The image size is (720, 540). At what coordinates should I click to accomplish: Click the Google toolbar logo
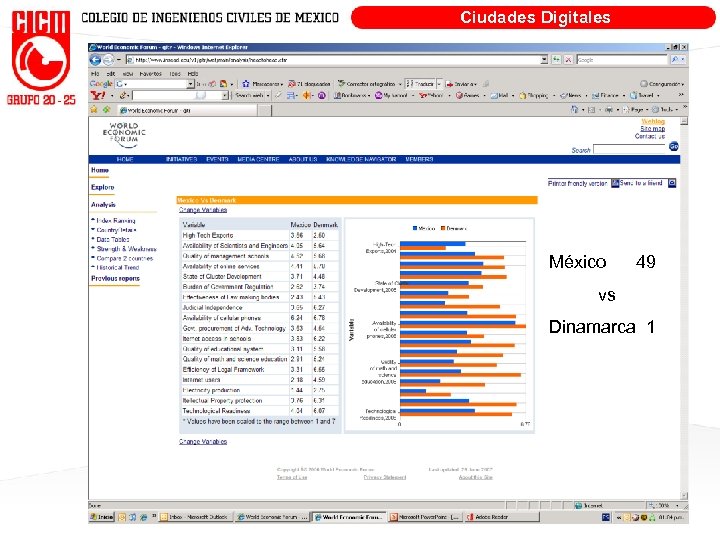101,84
